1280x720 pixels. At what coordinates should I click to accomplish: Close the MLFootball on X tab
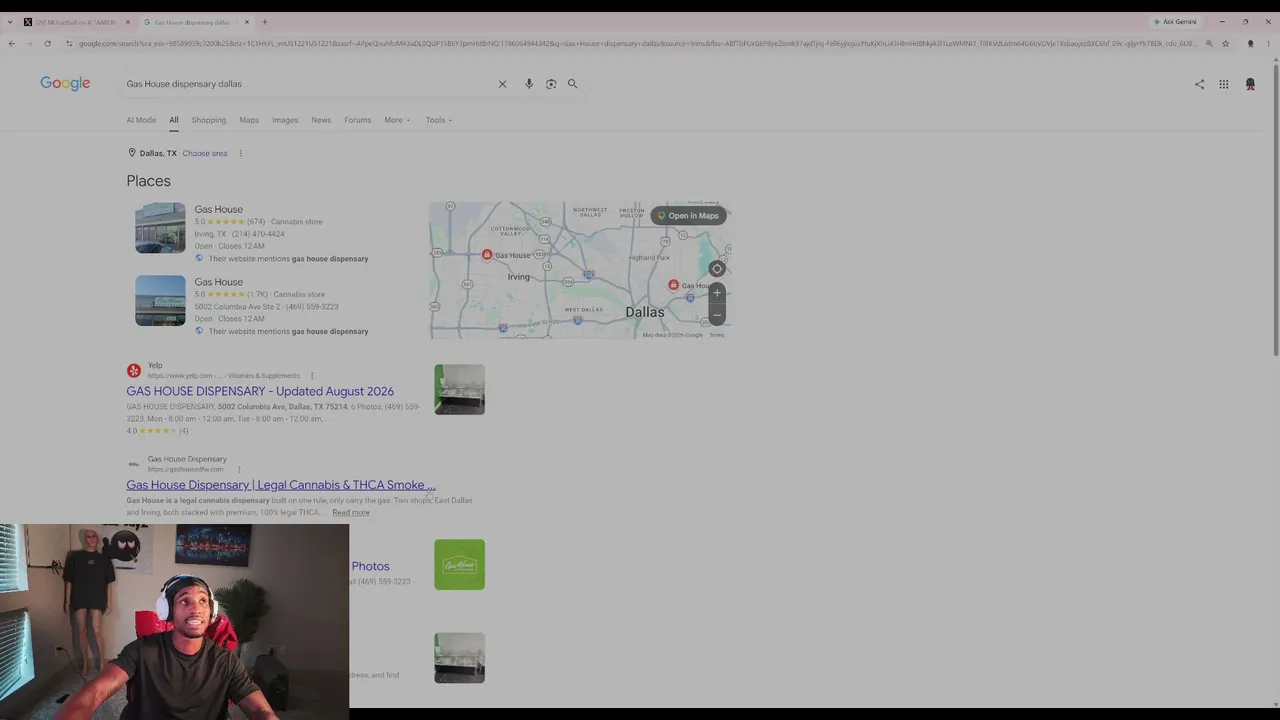click(x=128, y=22)
